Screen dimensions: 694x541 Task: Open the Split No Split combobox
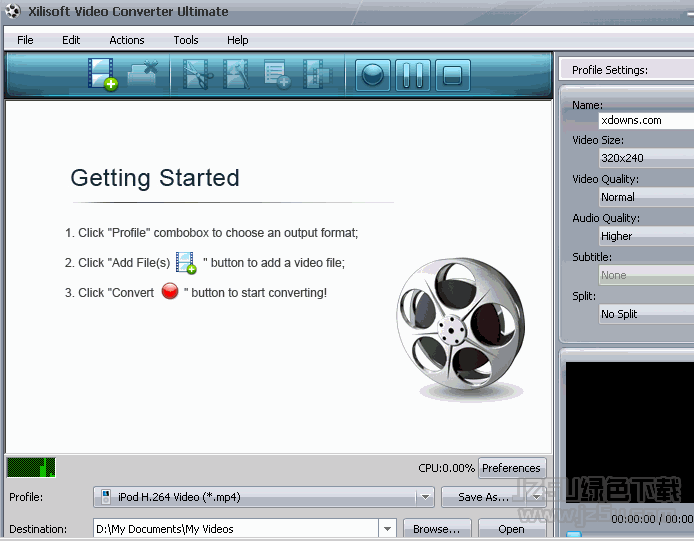click(x=646, y=314)
